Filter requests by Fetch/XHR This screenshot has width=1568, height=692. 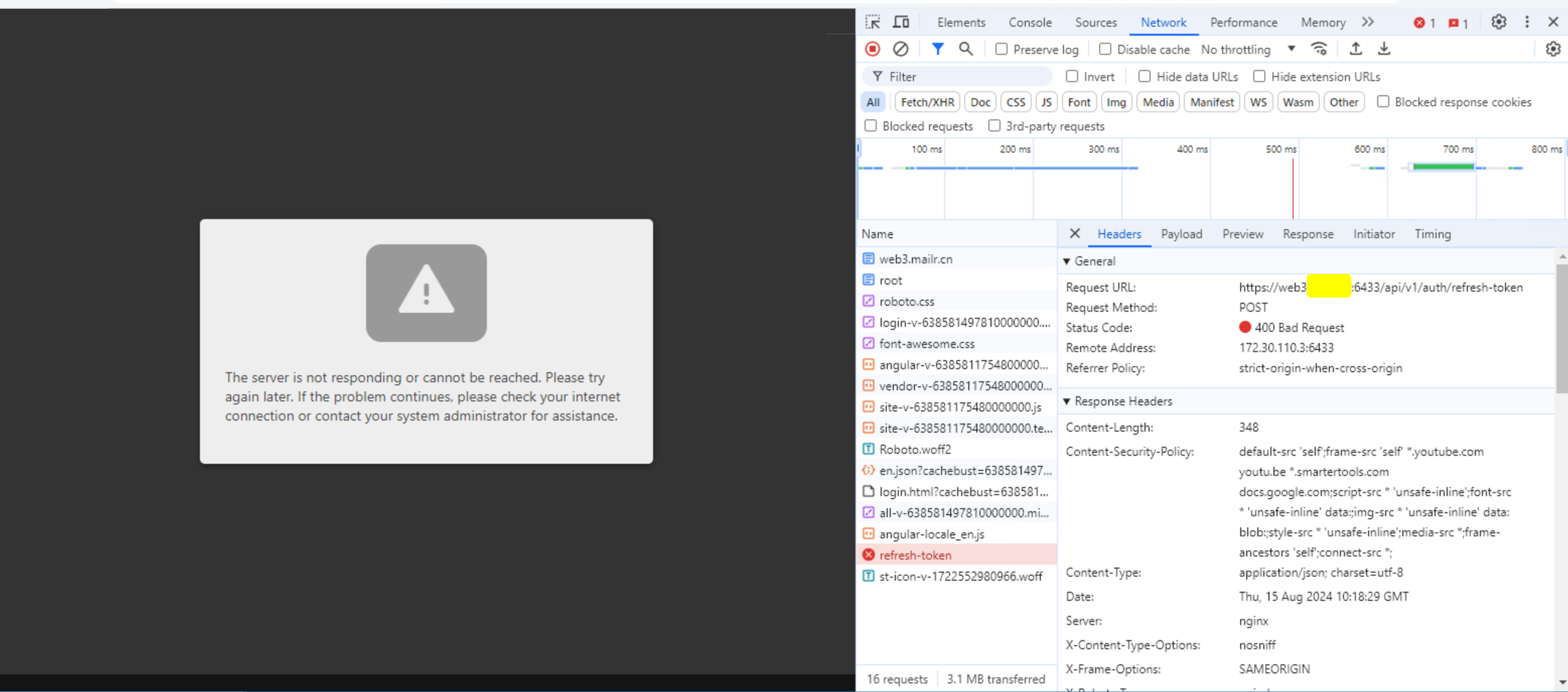pyautogui.click(x=927, y=102)
